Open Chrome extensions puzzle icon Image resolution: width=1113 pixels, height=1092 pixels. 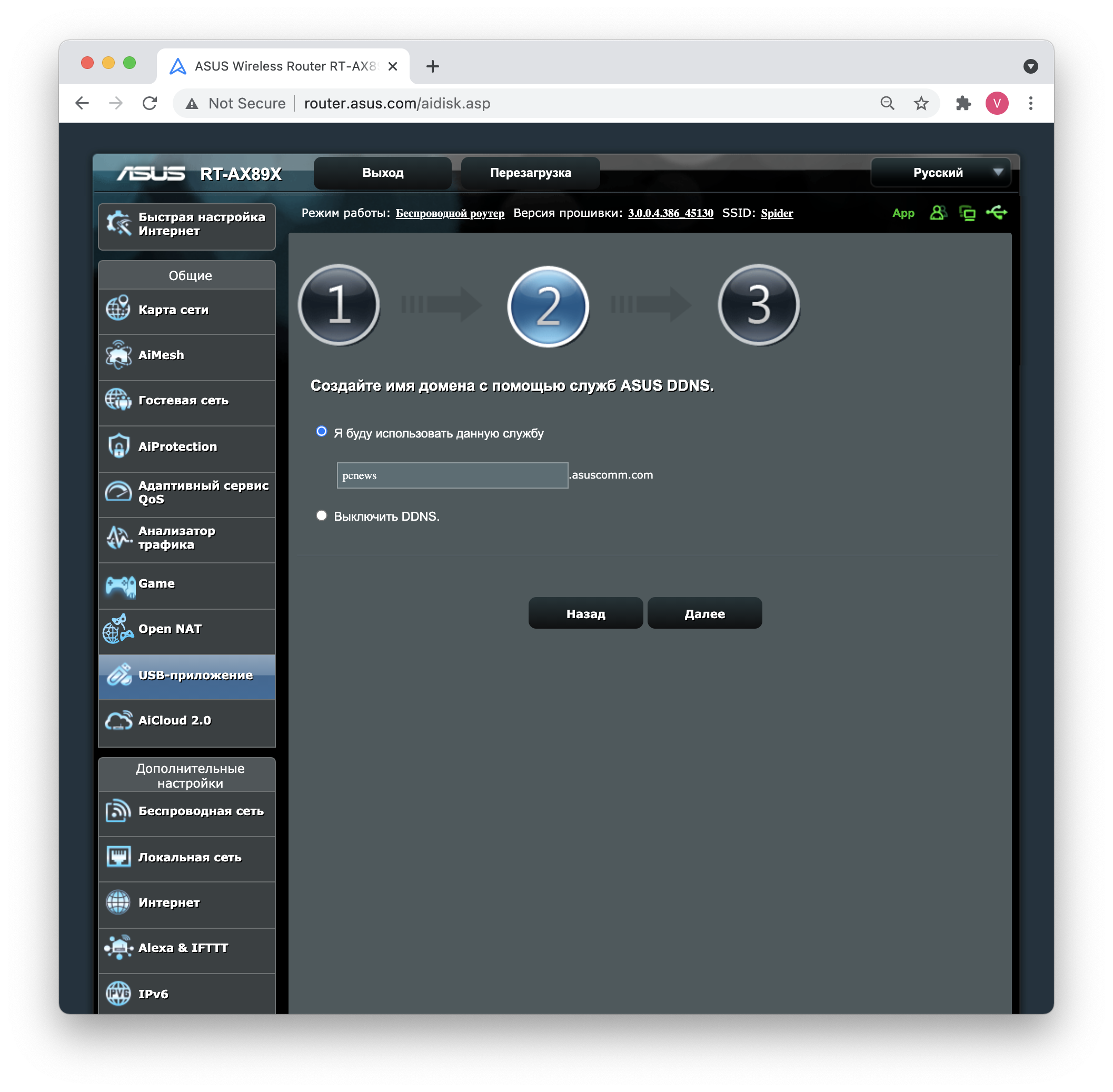963,103
